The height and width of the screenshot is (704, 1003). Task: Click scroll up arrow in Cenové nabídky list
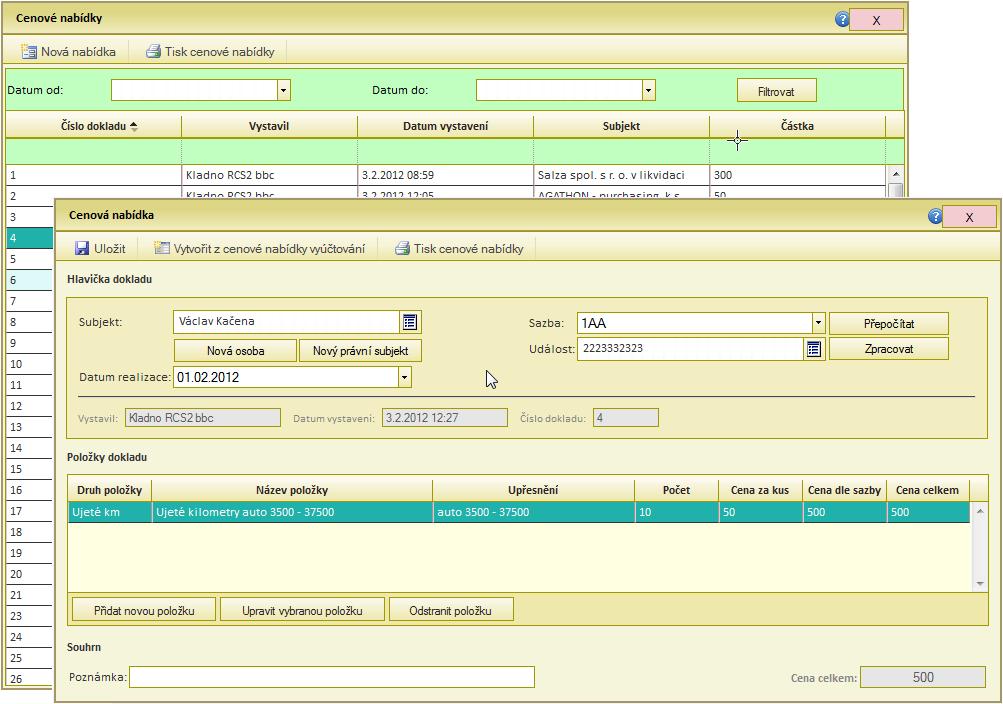[x=896, y=174]
